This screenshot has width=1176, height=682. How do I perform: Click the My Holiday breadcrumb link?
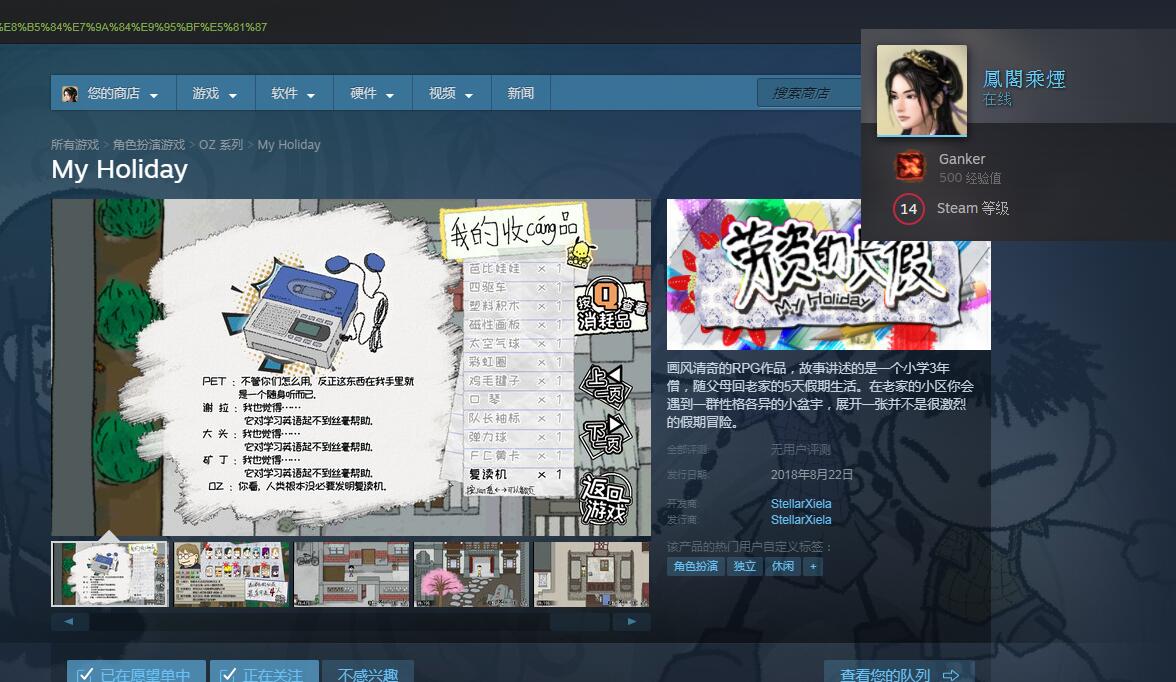tap(289, 145)
